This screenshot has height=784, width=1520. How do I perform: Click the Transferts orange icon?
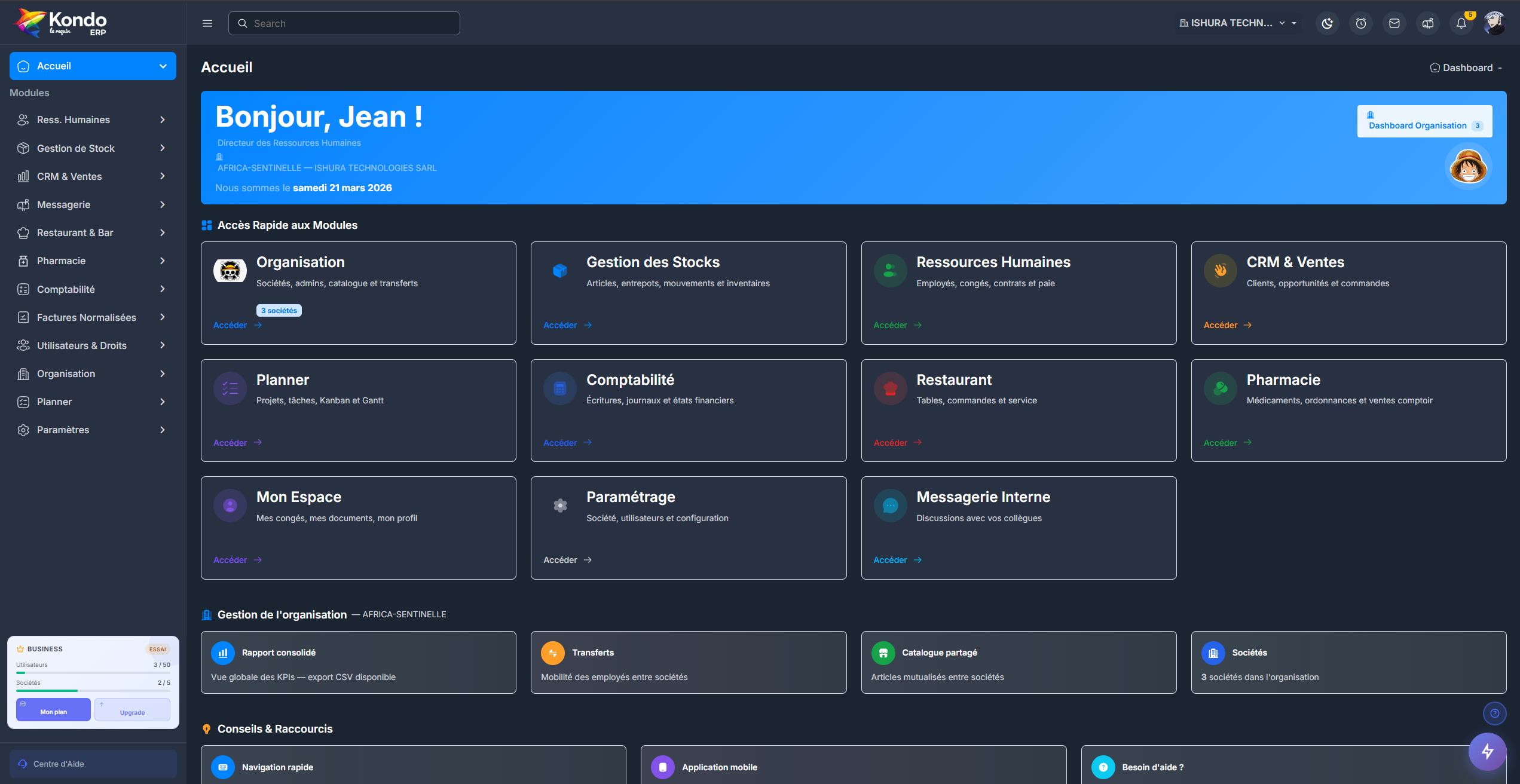coord(552,653)
